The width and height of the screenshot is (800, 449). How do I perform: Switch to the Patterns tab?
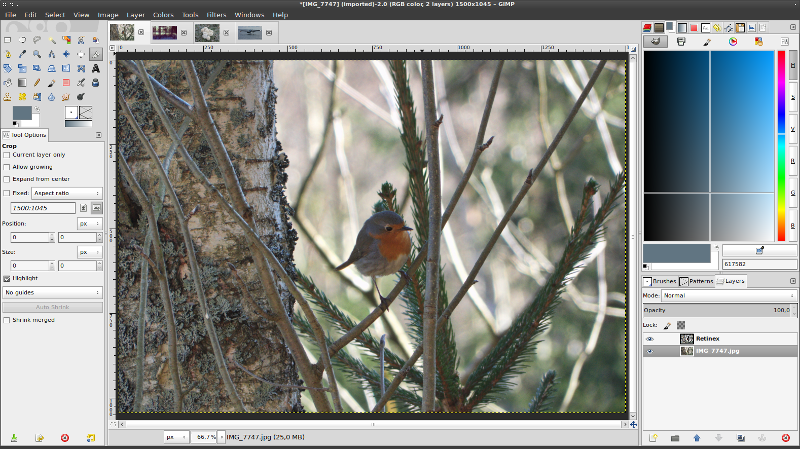(696, 281)
